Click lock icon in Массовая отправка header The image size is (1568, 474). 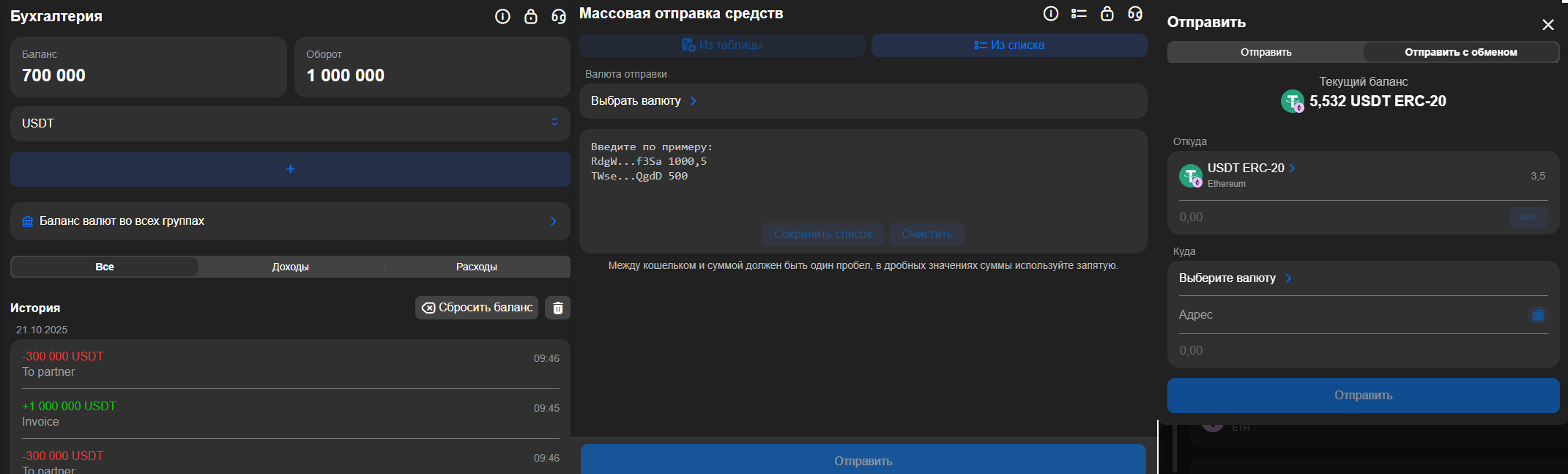tap(1107, 13)
